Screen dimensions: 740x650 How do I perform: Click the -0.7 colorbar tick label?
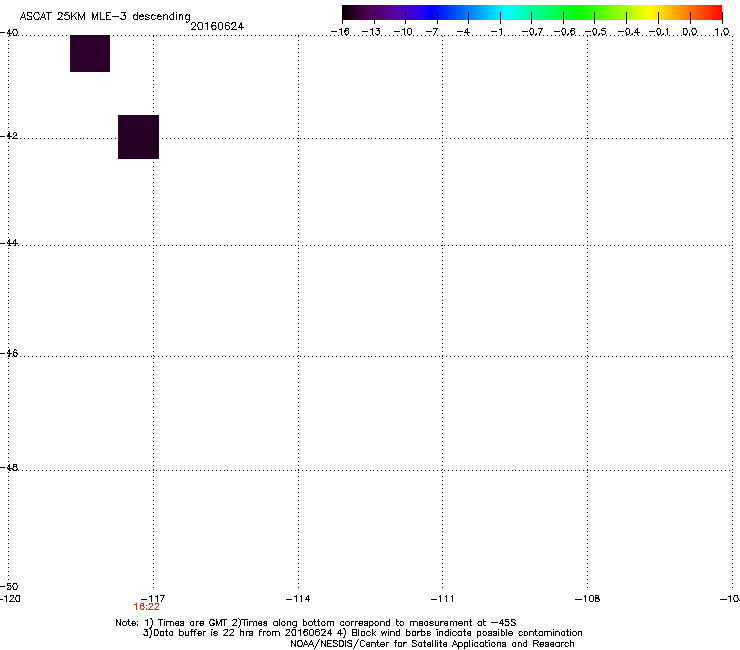[532, 32]
